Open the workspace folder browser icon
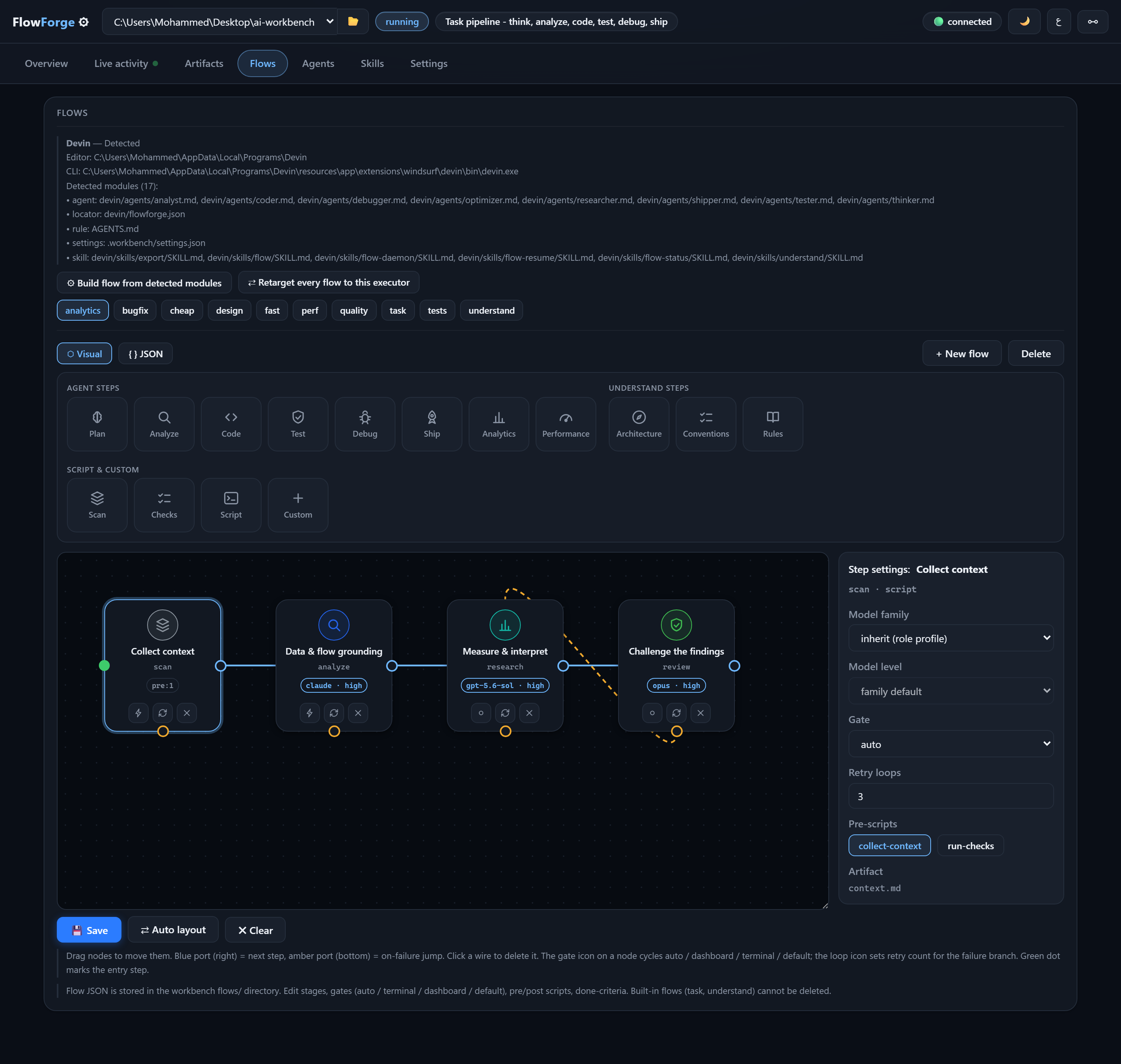Image resolution: width=1121 pixels, height=1064 pixels. [x=353, y=21]
